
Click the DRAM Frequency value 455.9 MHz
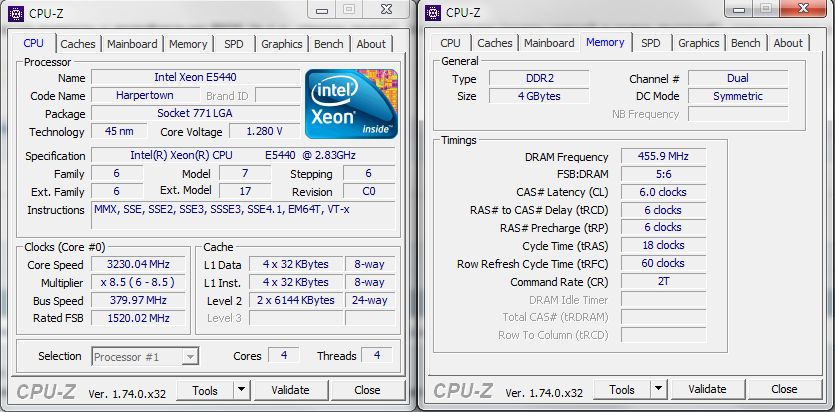664,156
